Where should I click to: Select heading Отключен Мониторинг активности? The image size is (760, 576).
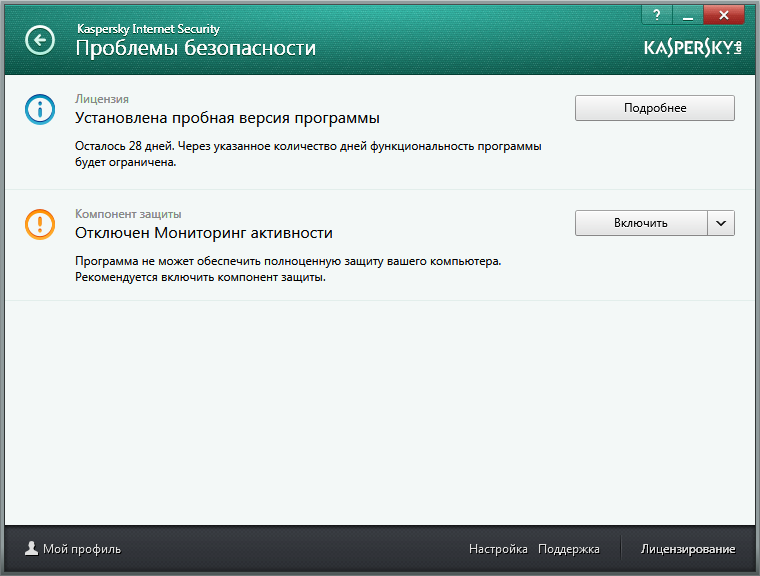point(204,233)
